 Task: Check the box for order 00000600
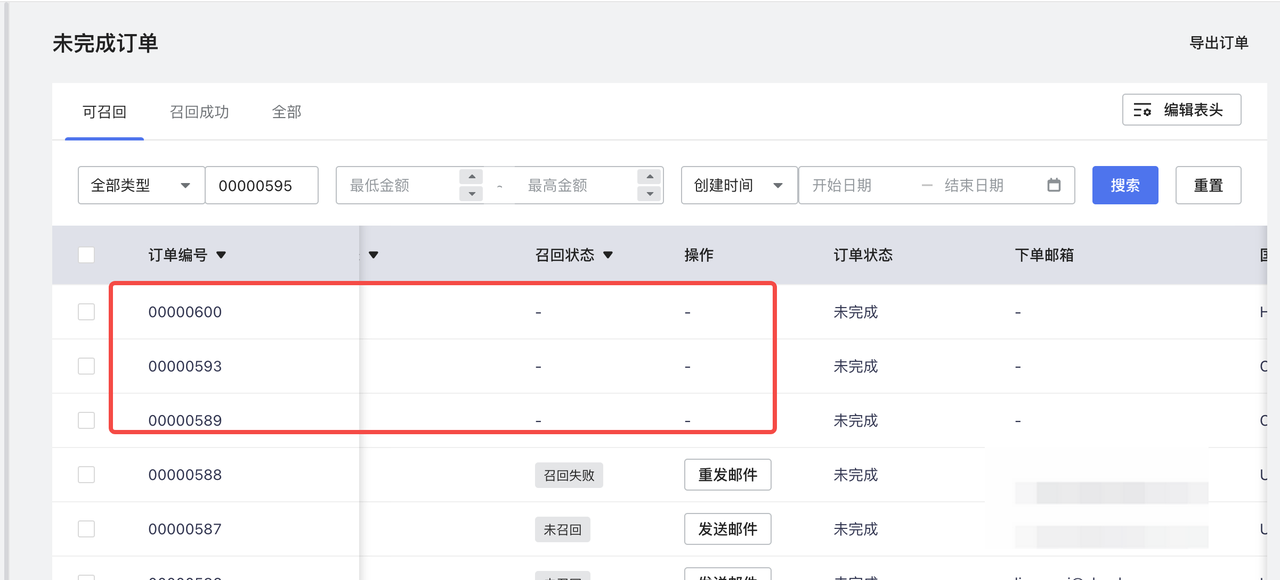pos(86,312)
